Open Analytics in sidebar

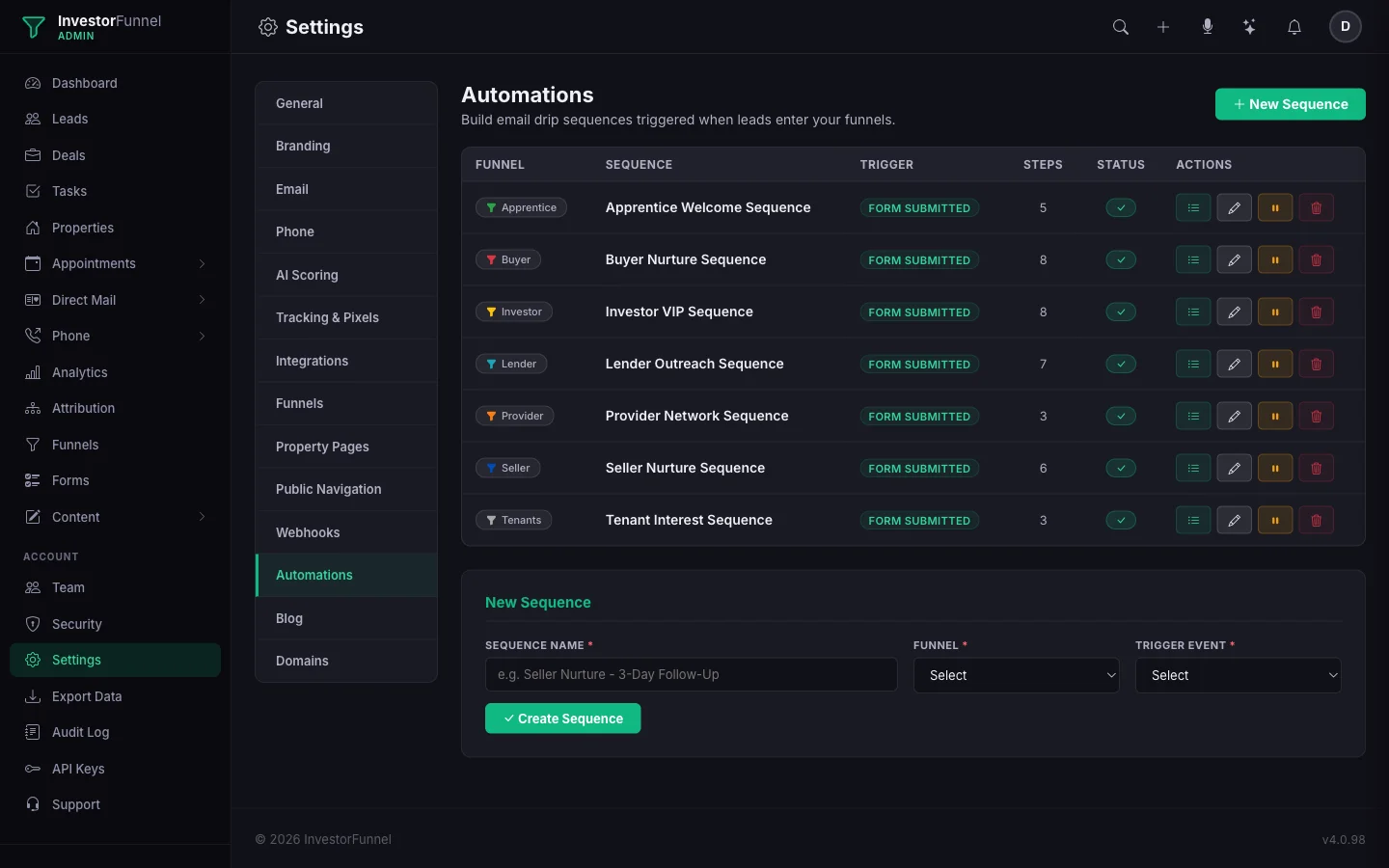pyautogui.click(x=115, y=372)
